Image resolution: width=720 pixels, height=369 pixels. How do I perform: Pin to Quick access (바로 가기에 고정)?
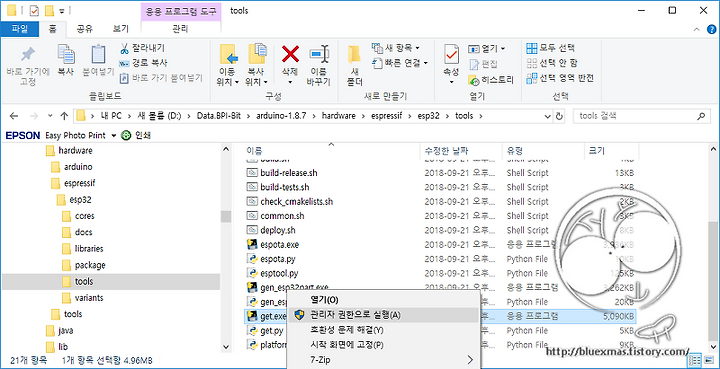pos(28,66)
